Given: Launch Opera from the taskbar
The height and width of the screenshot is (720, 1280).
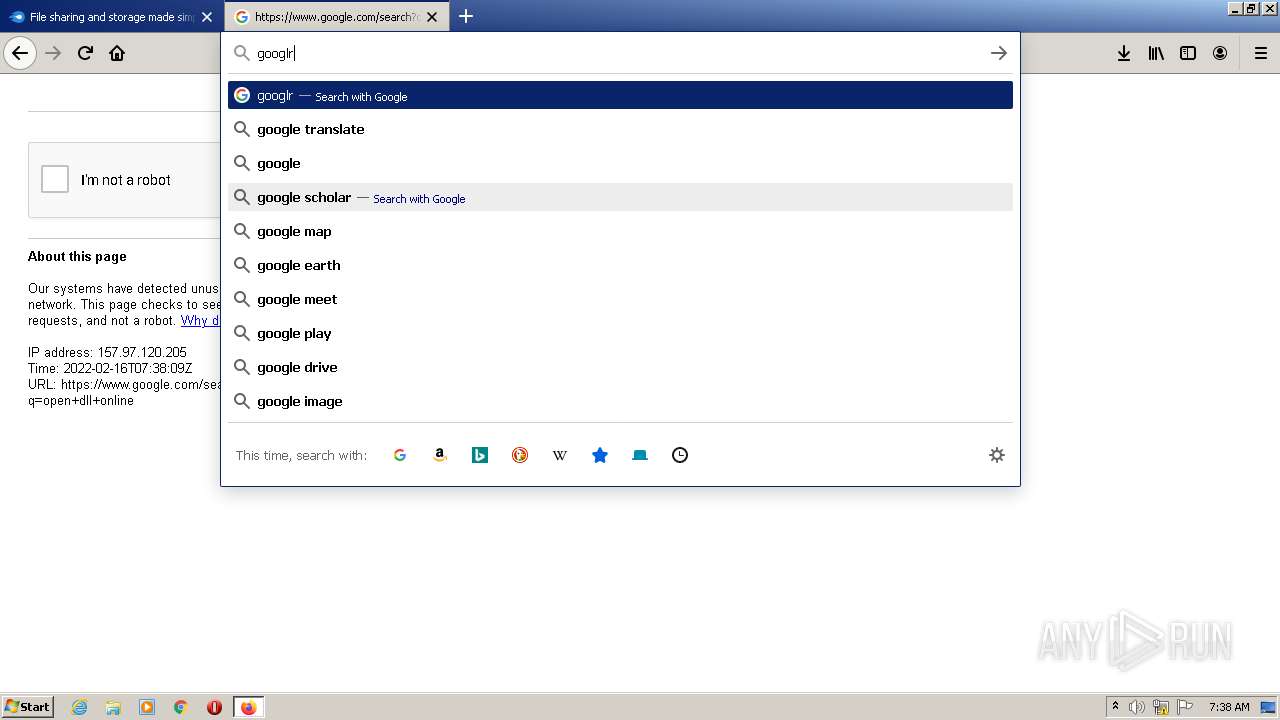Looking at the screenshot, I should pos(214,707).
